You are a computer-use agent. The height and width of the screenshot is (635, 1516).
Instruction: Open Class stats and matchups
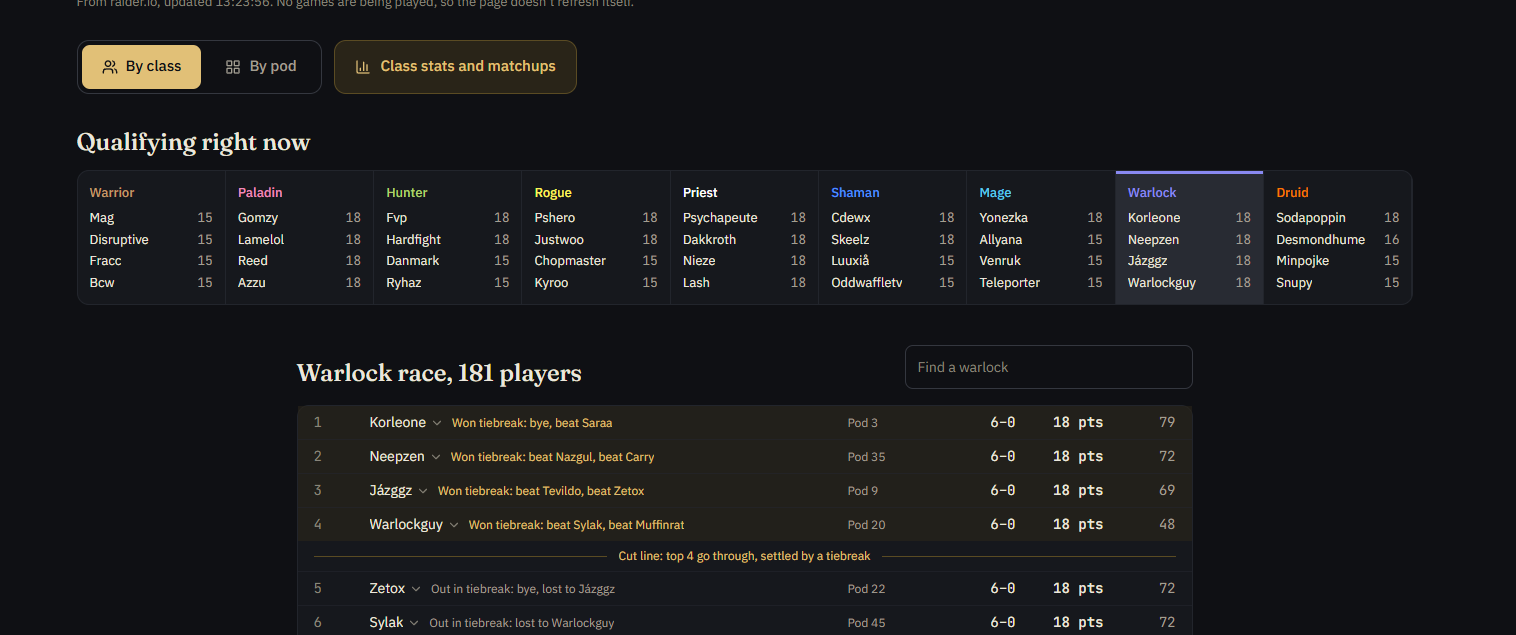(455, 67)
